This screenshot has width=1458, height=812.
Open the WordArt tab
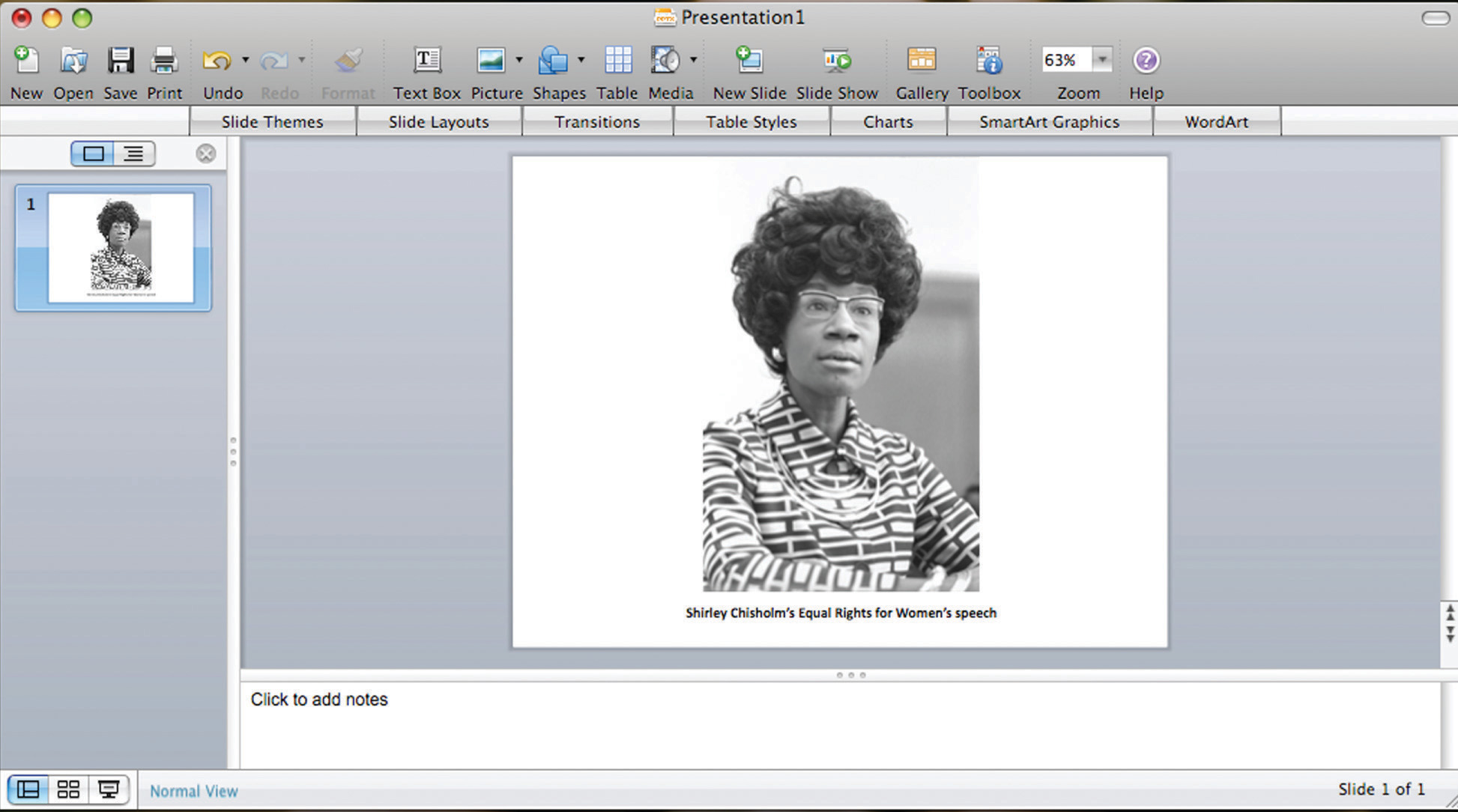click(1216, 121)
